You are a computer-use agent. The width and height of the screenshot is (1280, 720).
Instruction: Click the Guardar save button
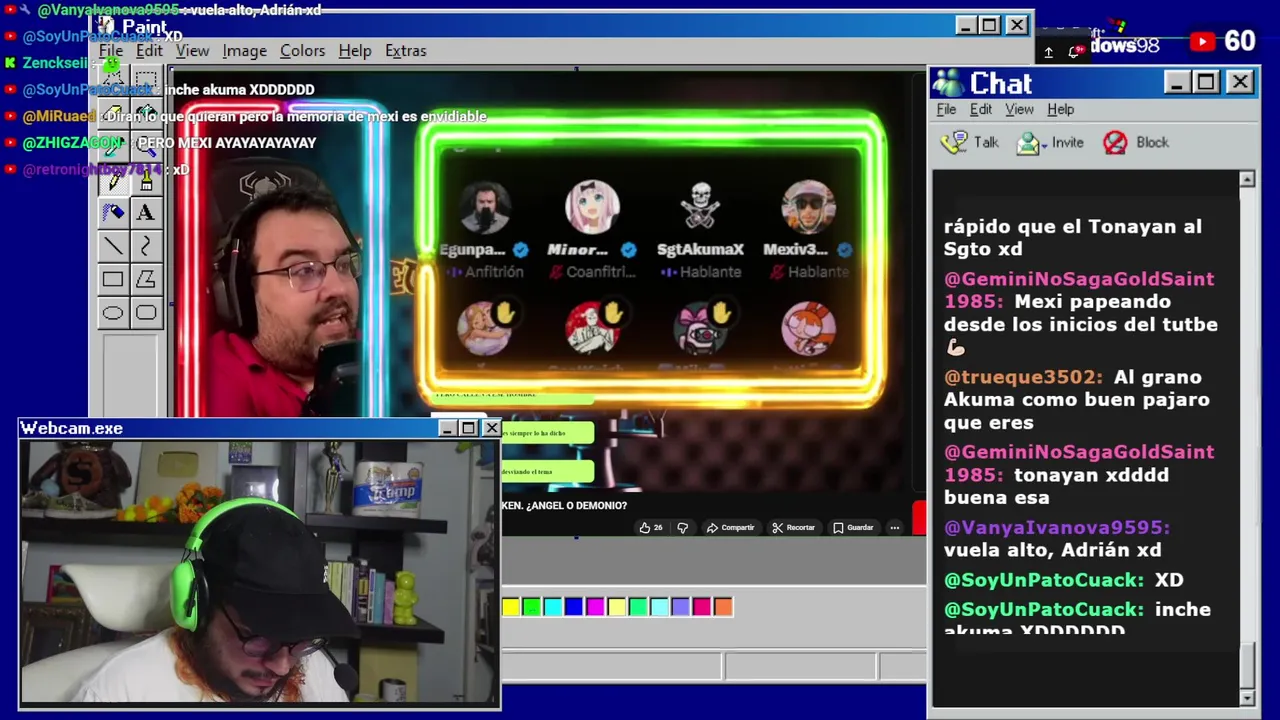pos(853,527)
